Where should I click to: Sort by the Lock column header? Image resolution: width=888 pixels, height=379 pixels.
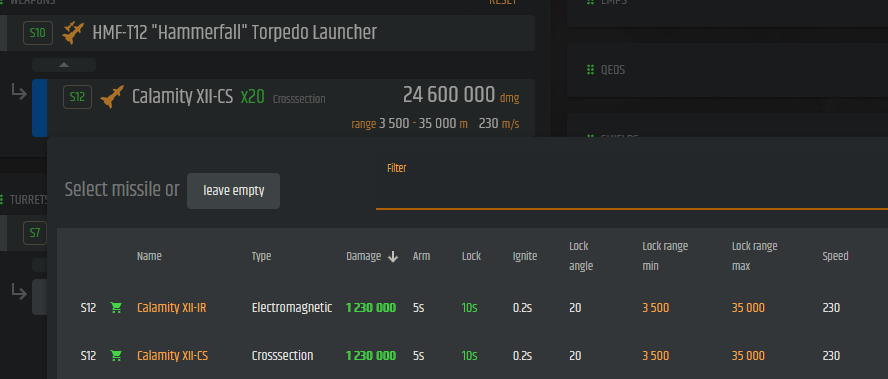471,256
